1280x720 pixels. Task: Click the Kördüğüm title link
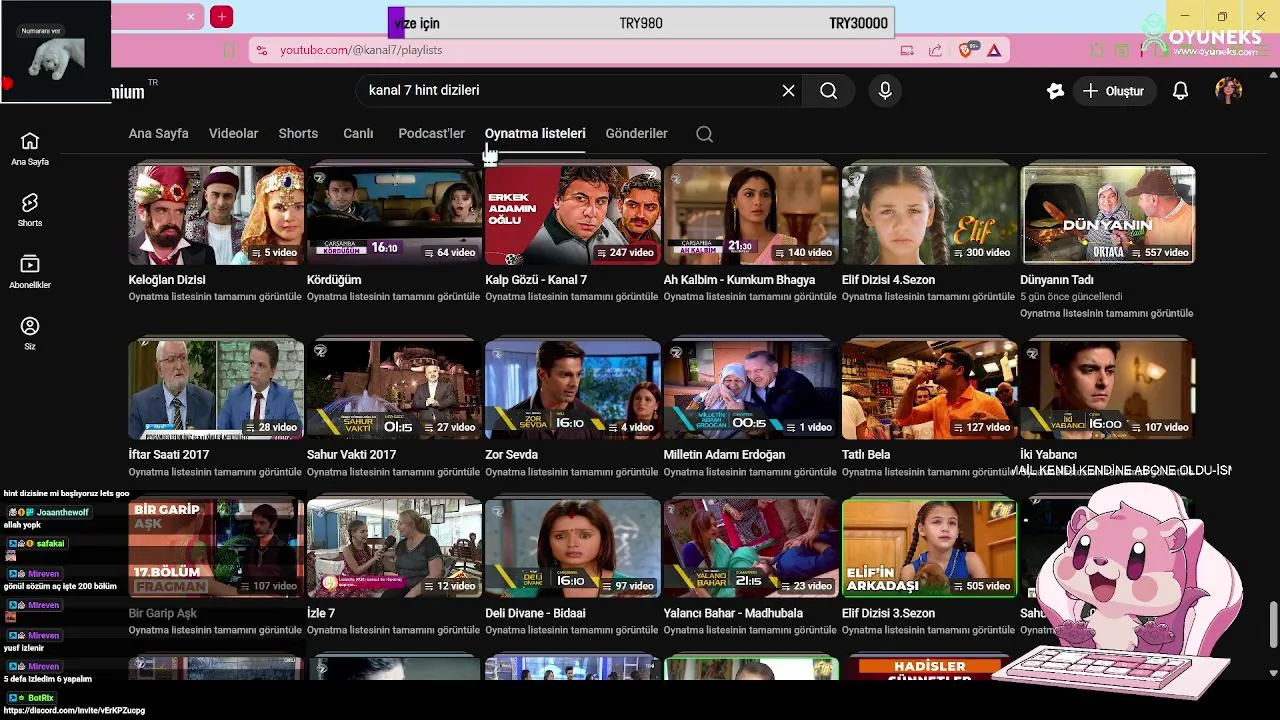[x=334, y=280]
